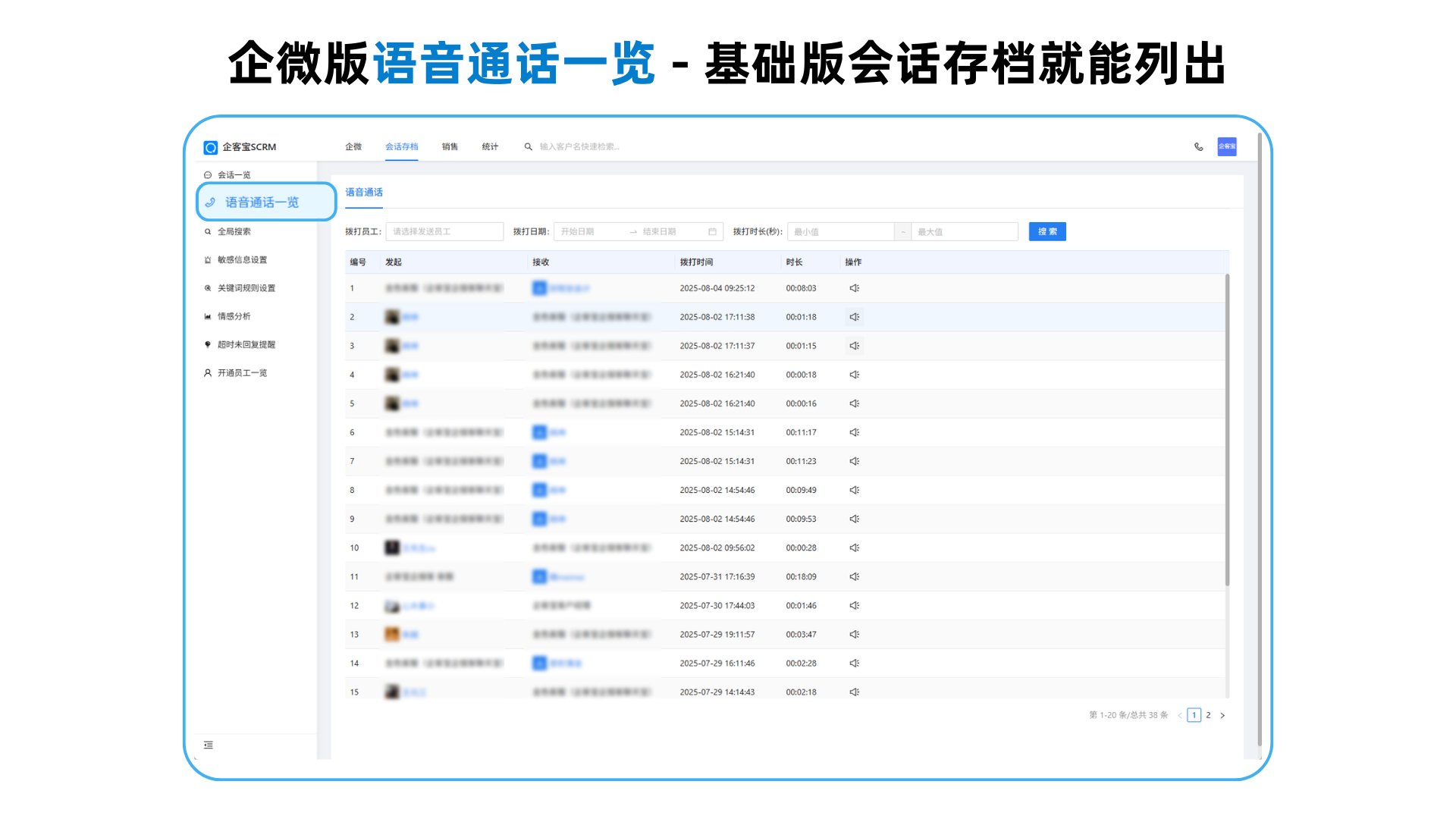
Task: Click the blue 搜索 button
Action: pyautogui.click(x=1046, y=231)
